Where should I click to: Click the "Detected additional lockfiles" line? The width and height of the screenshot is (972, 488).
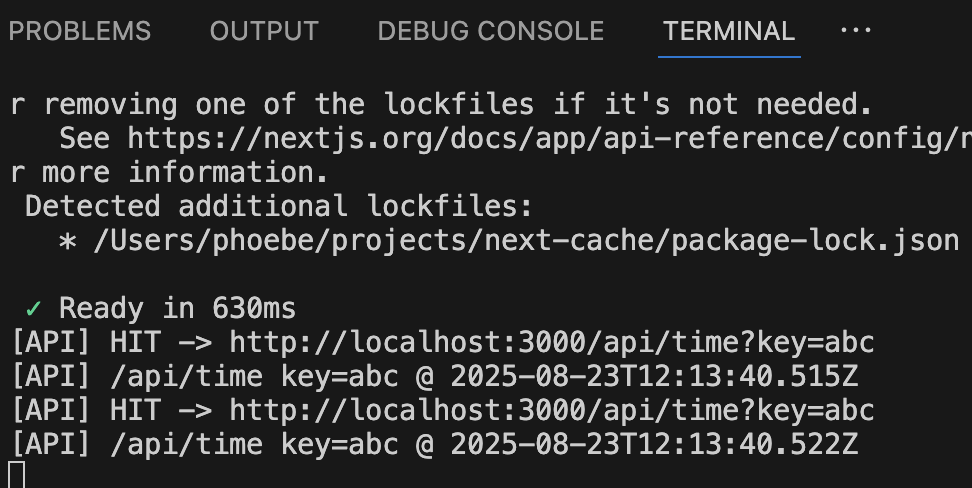point(278,206)
